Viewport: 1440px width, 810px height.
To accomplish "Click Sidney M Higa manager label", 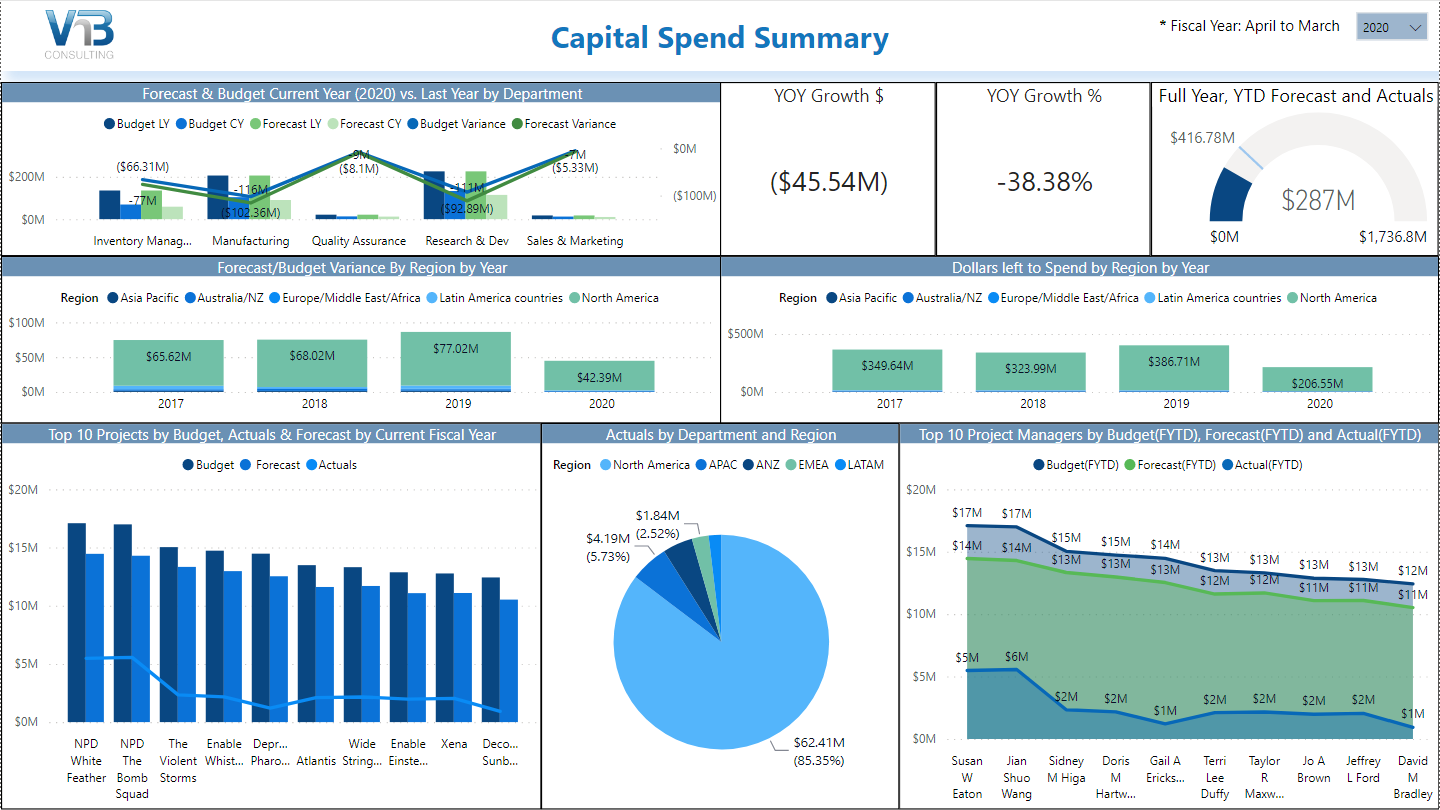I will click(1066, 770).
